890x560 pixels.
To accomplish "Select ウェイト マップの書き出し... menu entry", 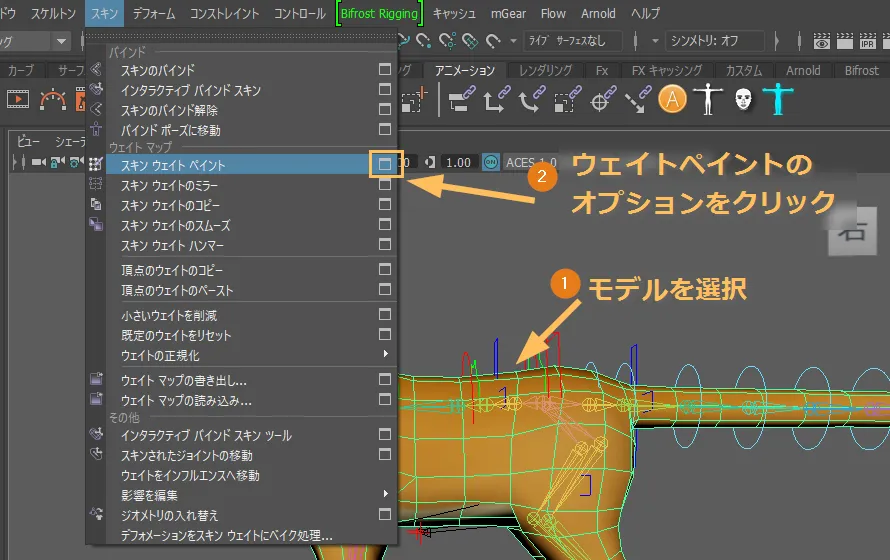I will pyautogui.click(x=184, y=380).
